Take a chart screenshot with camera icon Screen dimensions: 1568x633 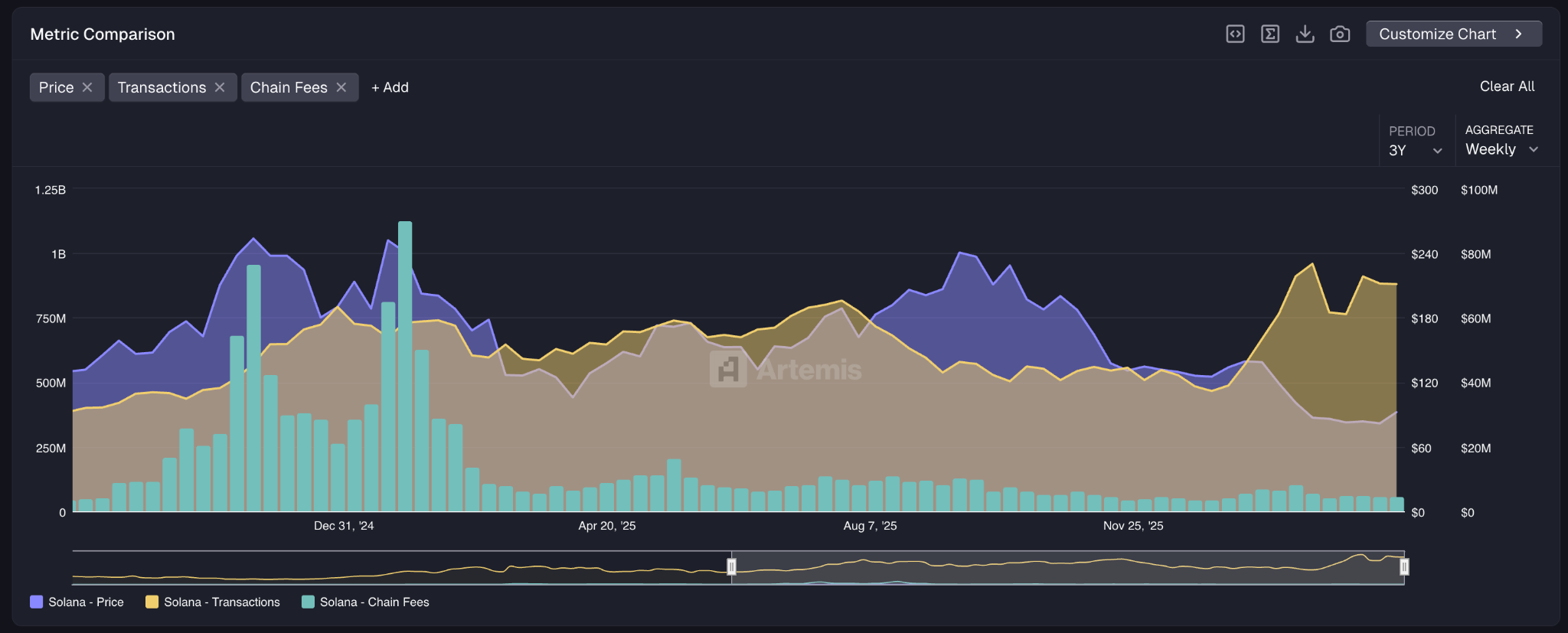(x=1340, y=34)
